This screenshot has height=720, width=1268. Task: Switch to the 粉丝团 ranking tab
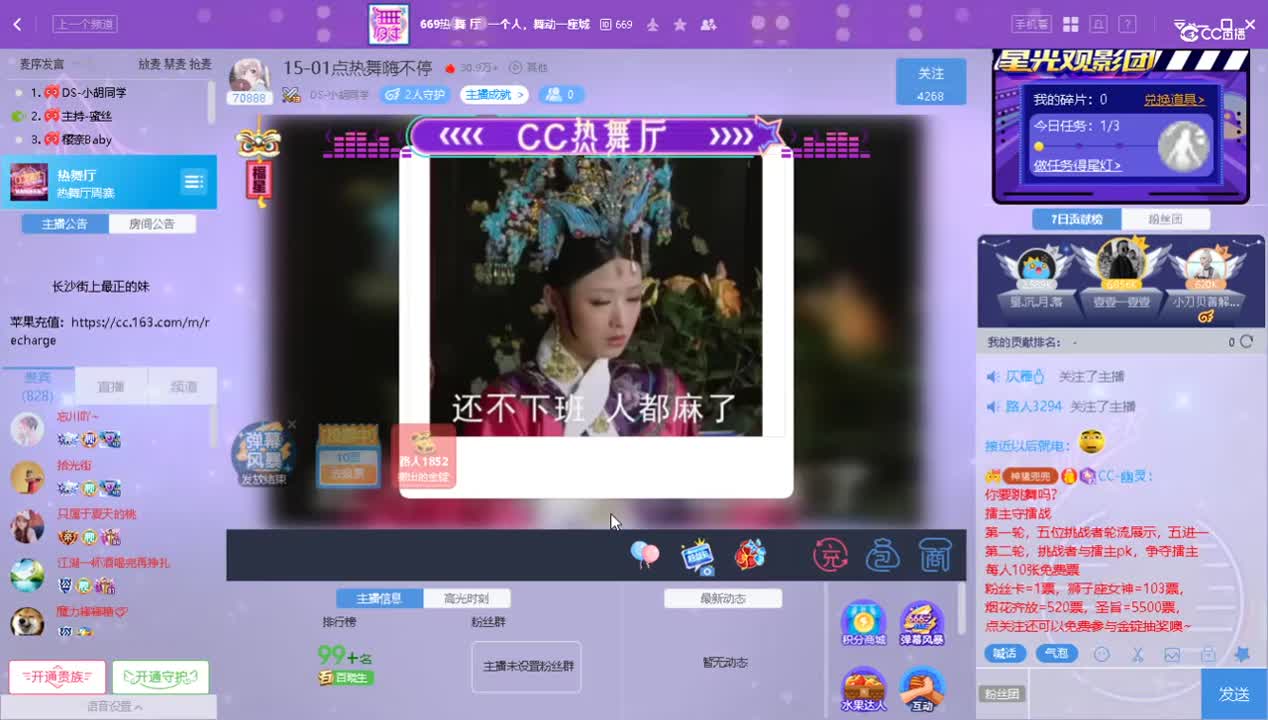(1165, 219)
